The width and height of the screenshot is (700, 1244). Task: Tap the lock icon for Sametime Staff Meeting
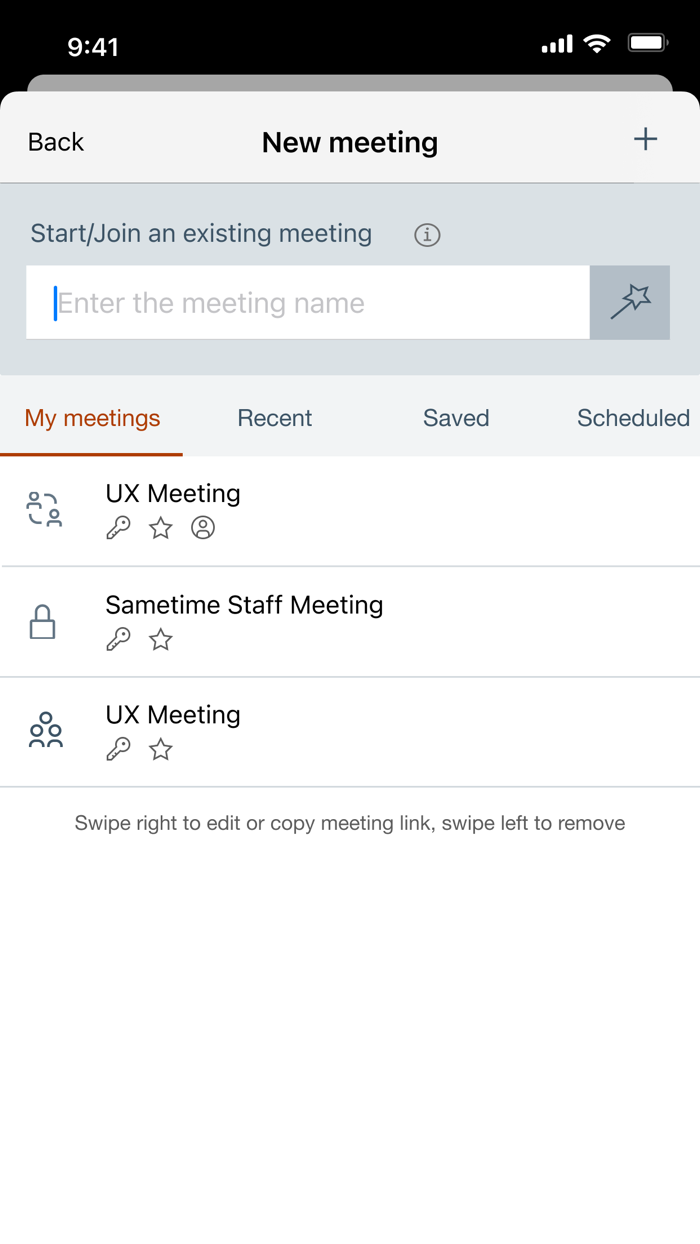click(41, 622)
